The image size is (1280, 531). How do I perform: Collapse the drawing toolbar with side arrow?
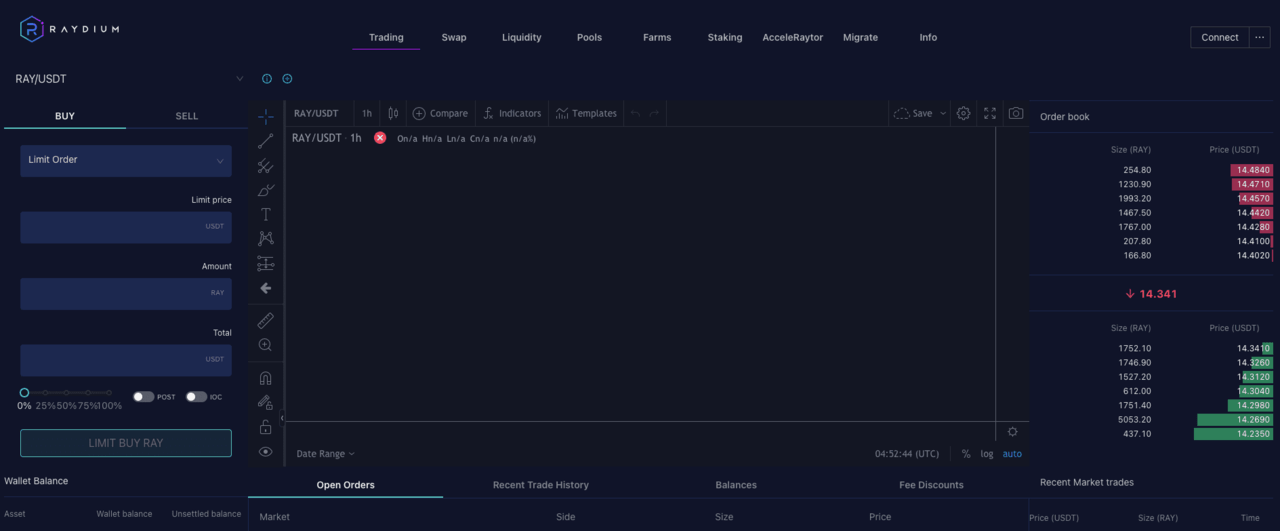pos(281,418)
